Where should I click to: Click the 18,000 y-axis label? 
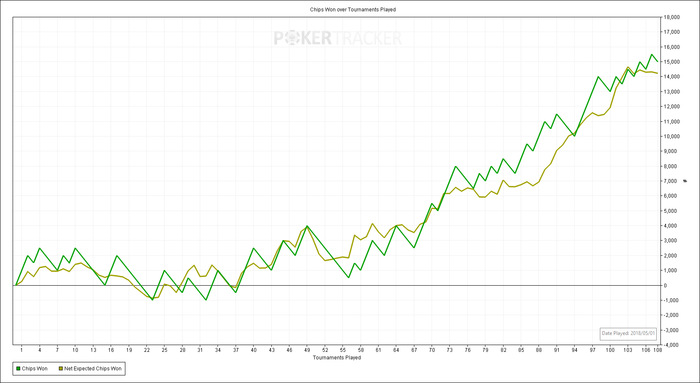pos(672,17)
